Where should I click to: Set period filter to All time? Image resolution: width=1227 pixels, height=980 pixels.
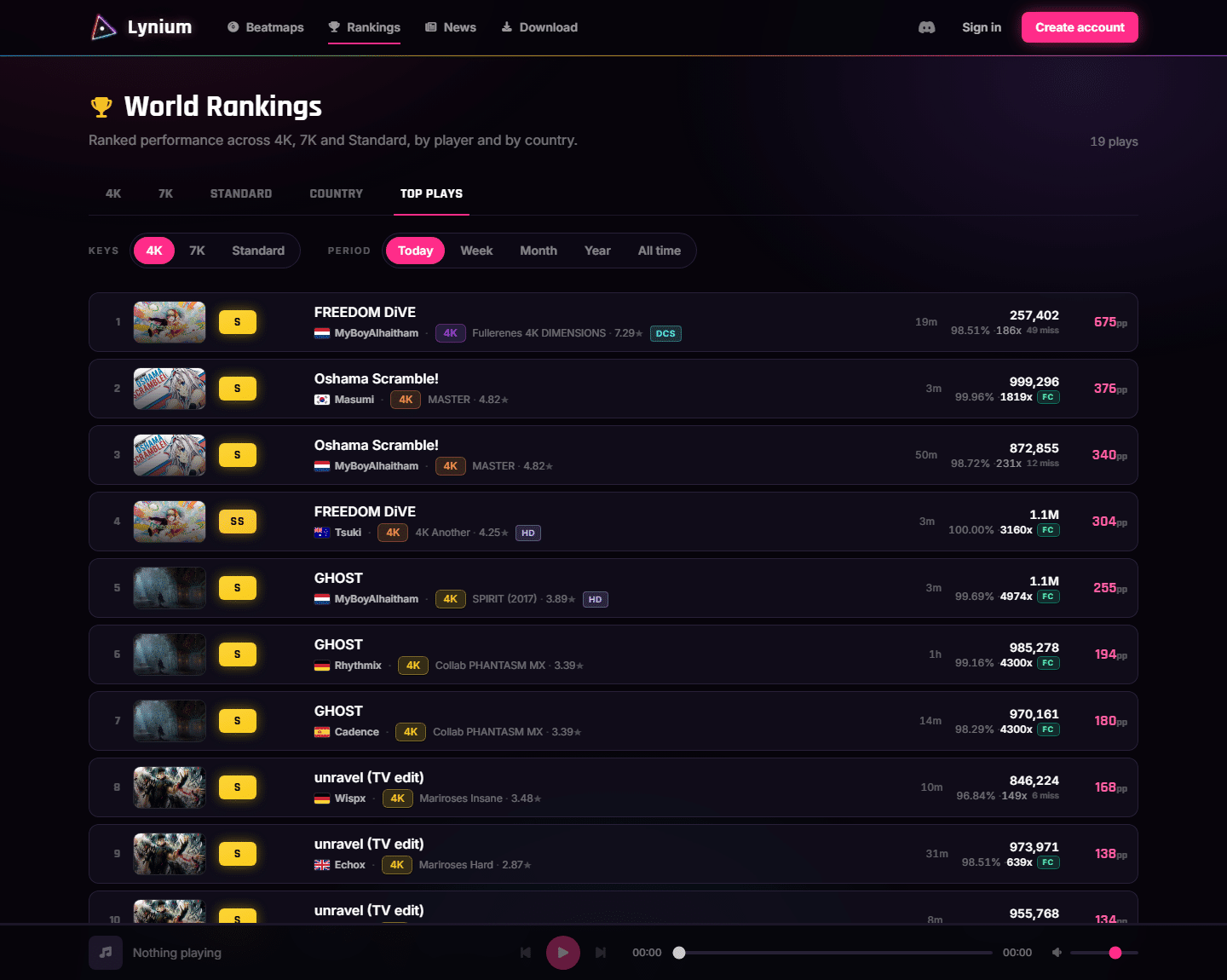pos(660,251)
